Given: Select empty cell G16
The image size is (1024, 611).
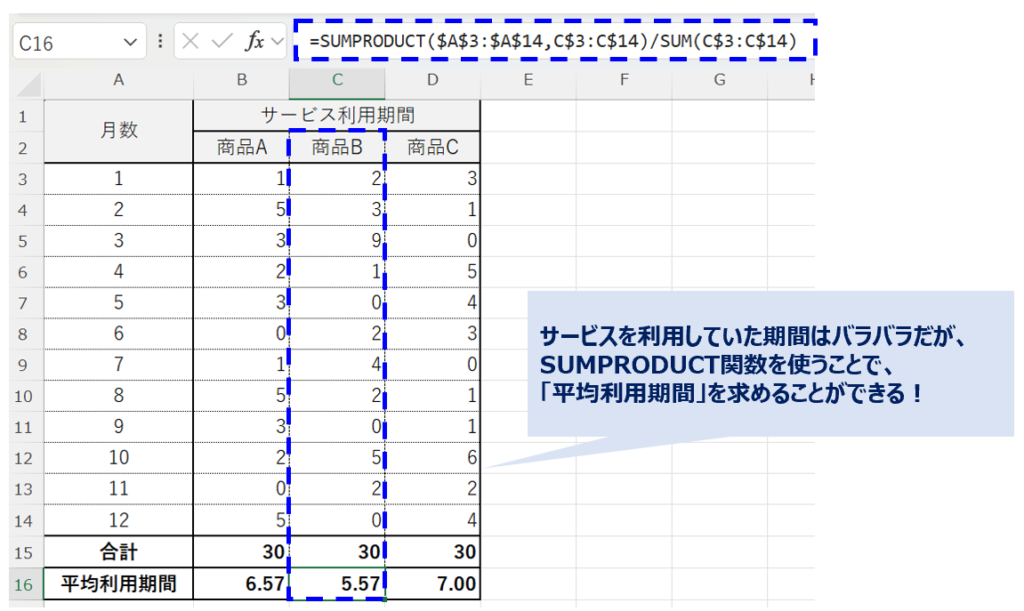Looking at the screenshot, I should [719, 584].
